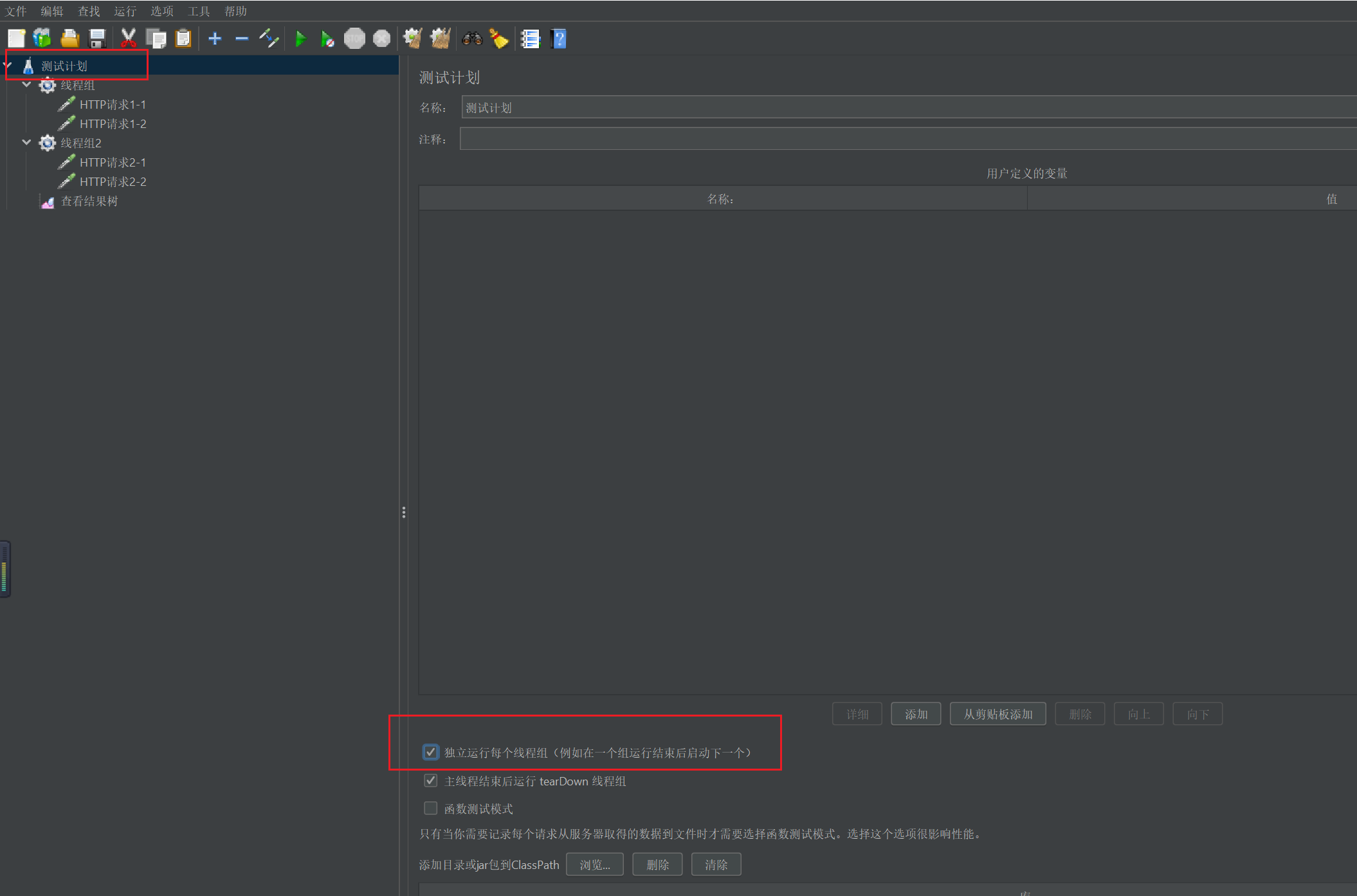Enable the 函数测试模式 checkbox
This screenshot has width=1357, height=896.
(x=430, y=808)
